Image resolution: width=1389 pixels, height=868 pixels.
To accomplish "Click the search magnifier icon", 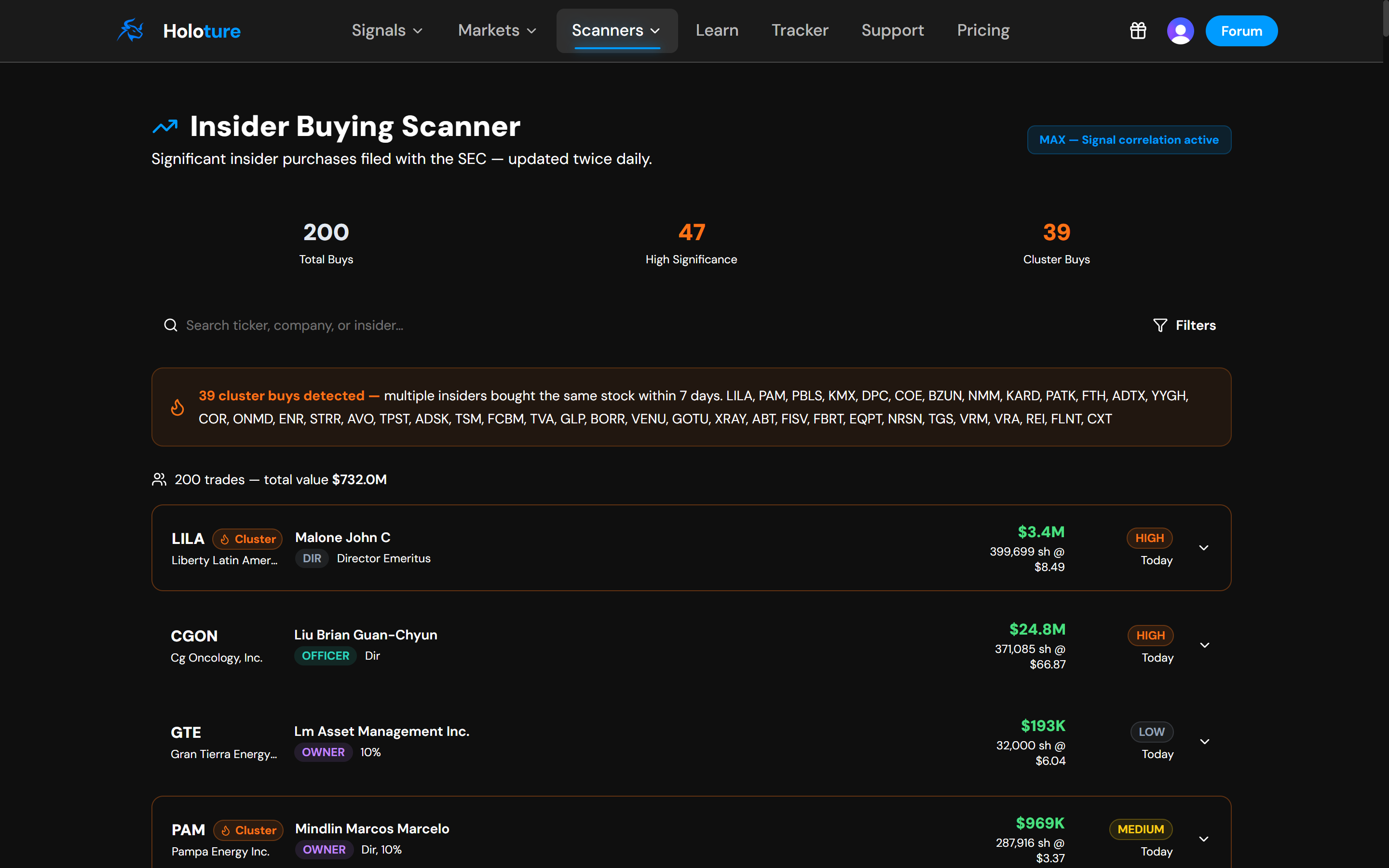I will pyautogui.click(x=170, y=325).
